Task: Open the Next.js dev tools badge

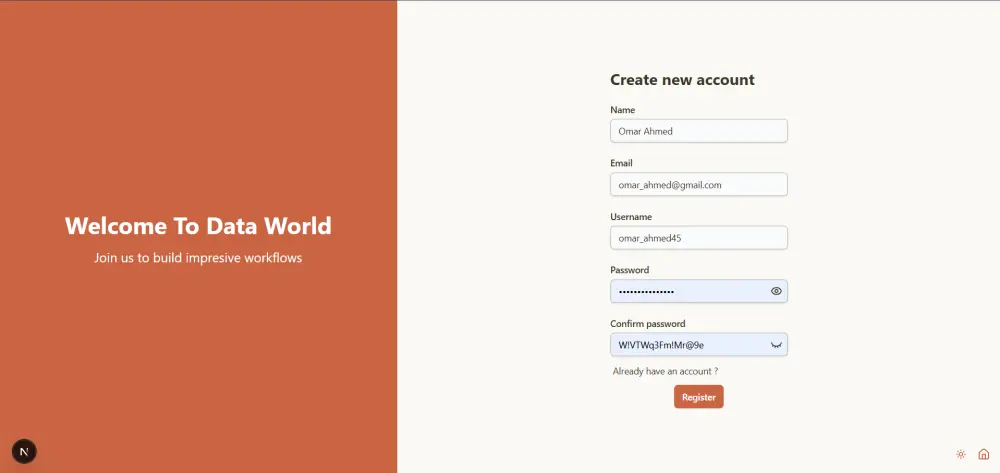Action: (x=24, y=451)
